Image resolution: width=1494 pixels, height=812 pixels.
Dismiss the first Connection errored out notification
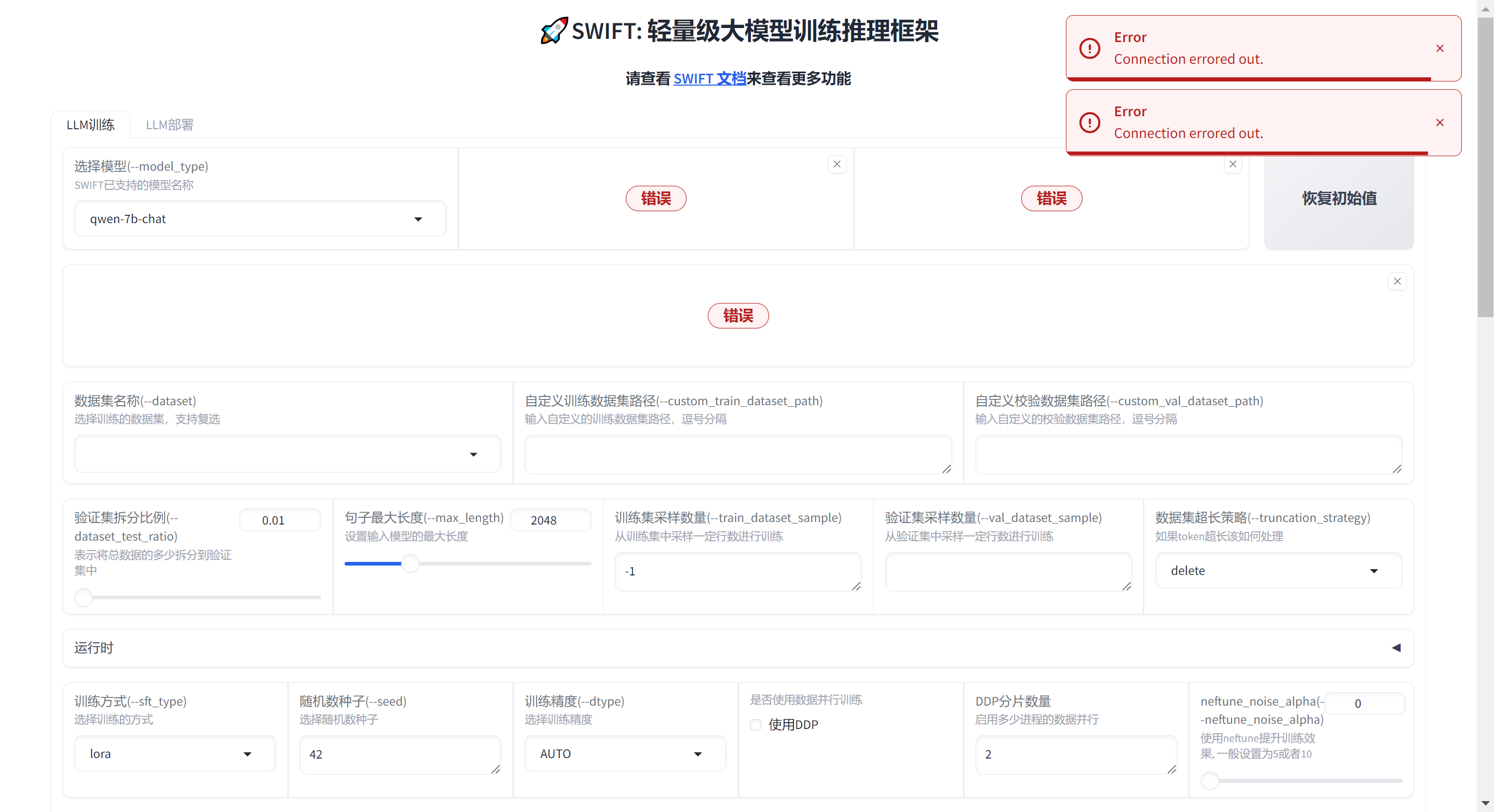(1440, 48)
